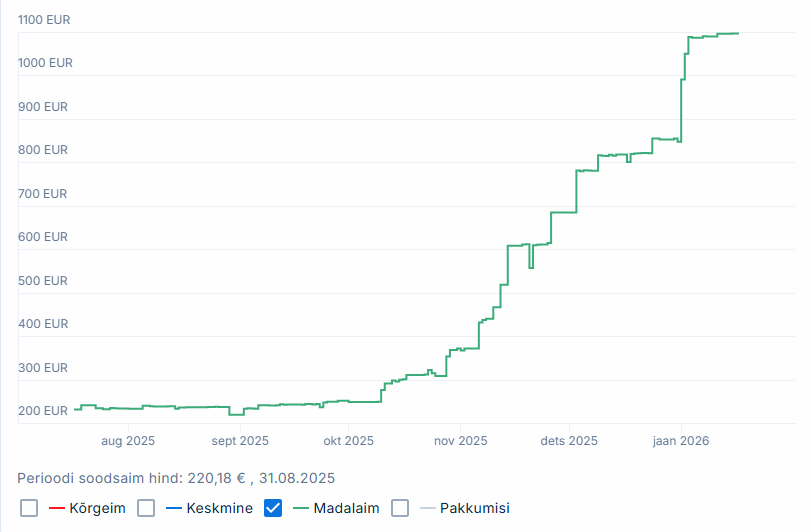This screenshot has height=532, width=811.
Task: Uncheck the Madalaim checkbox
Action: click(x=273, y=508)
